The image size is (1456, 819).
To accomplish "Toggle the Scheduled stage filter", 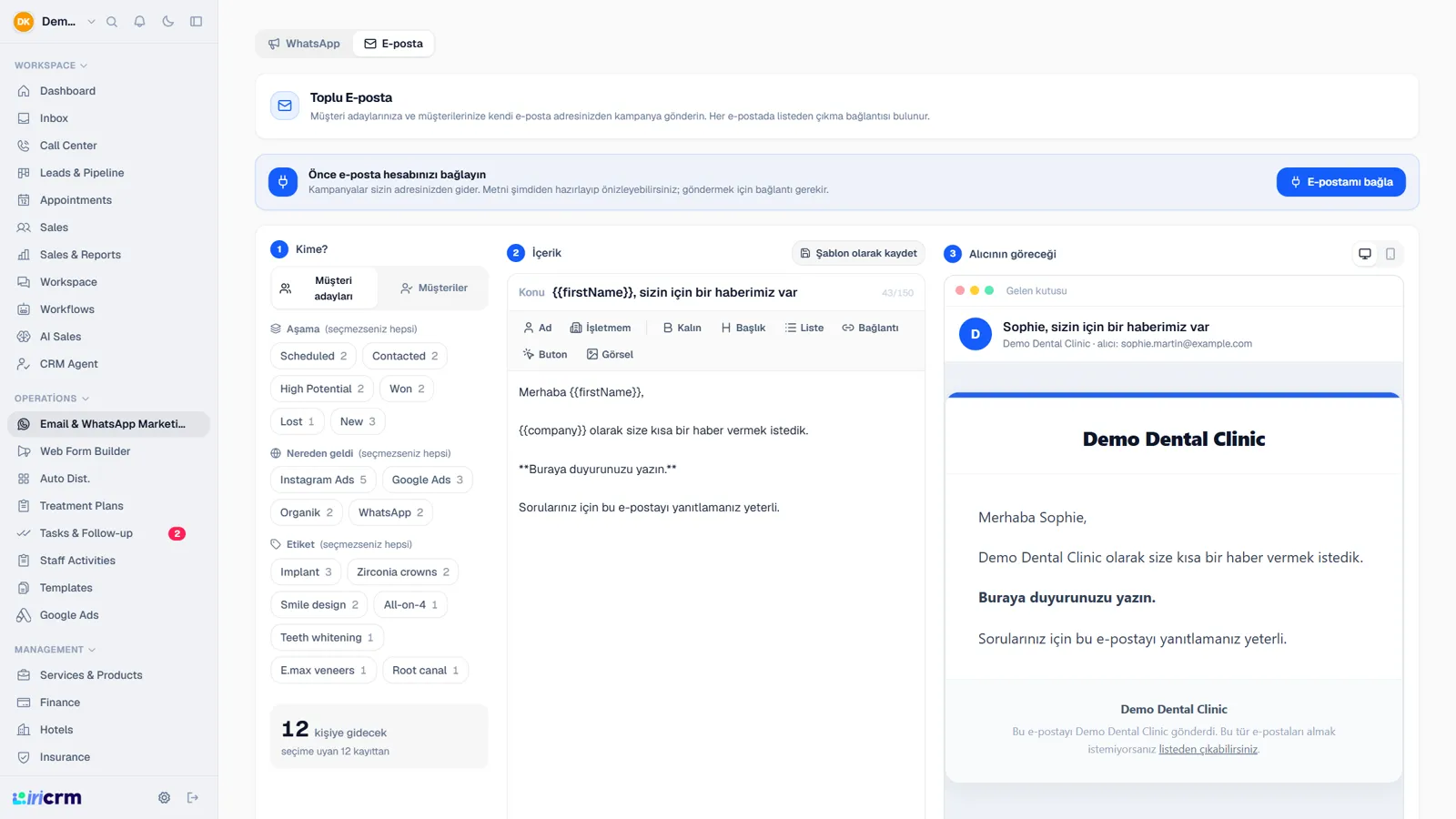I will click(x=313, y=357).
